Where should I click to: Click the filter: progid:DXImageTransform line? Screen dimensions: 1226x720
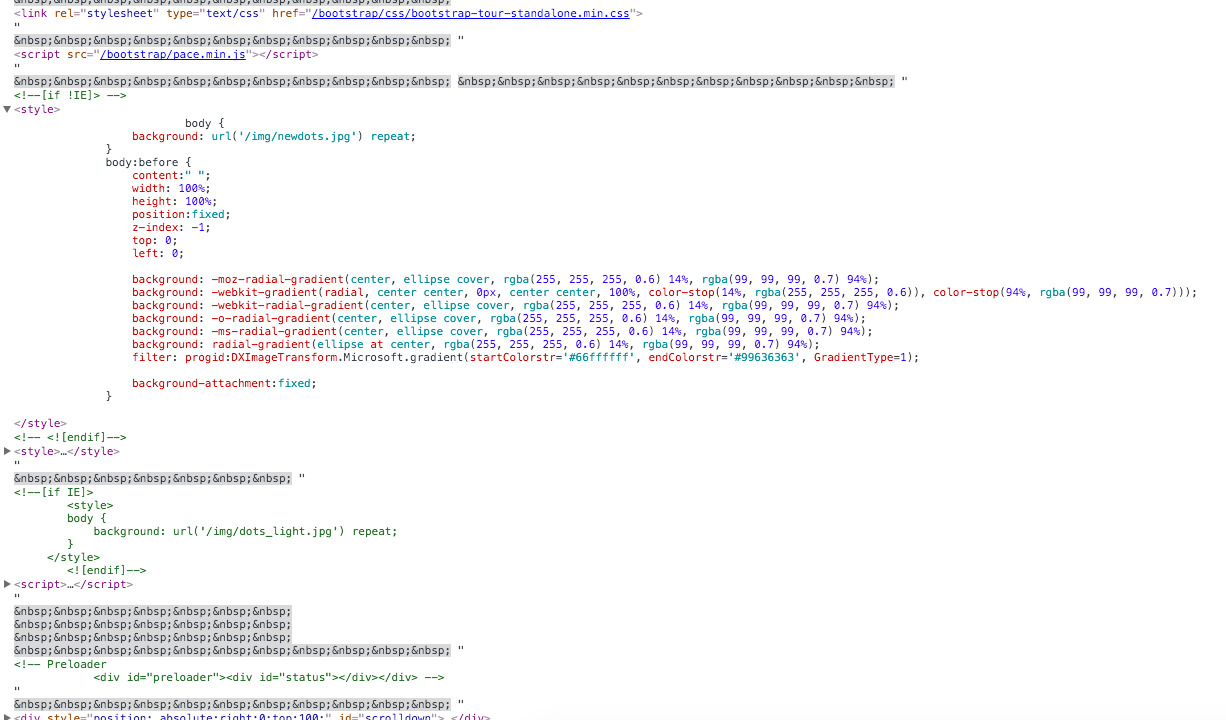coord(525,357)
